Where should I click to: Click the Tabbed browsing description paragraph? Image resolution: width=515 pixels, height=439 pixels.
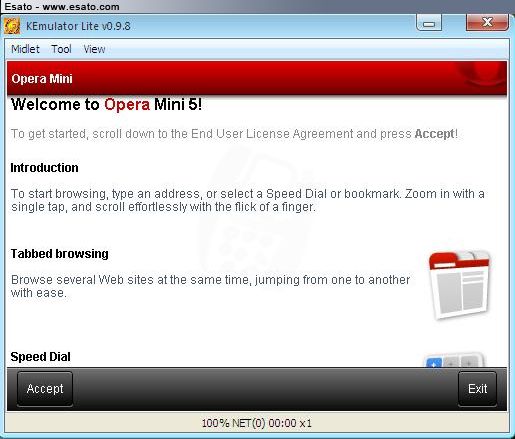(x=210, y=286)
